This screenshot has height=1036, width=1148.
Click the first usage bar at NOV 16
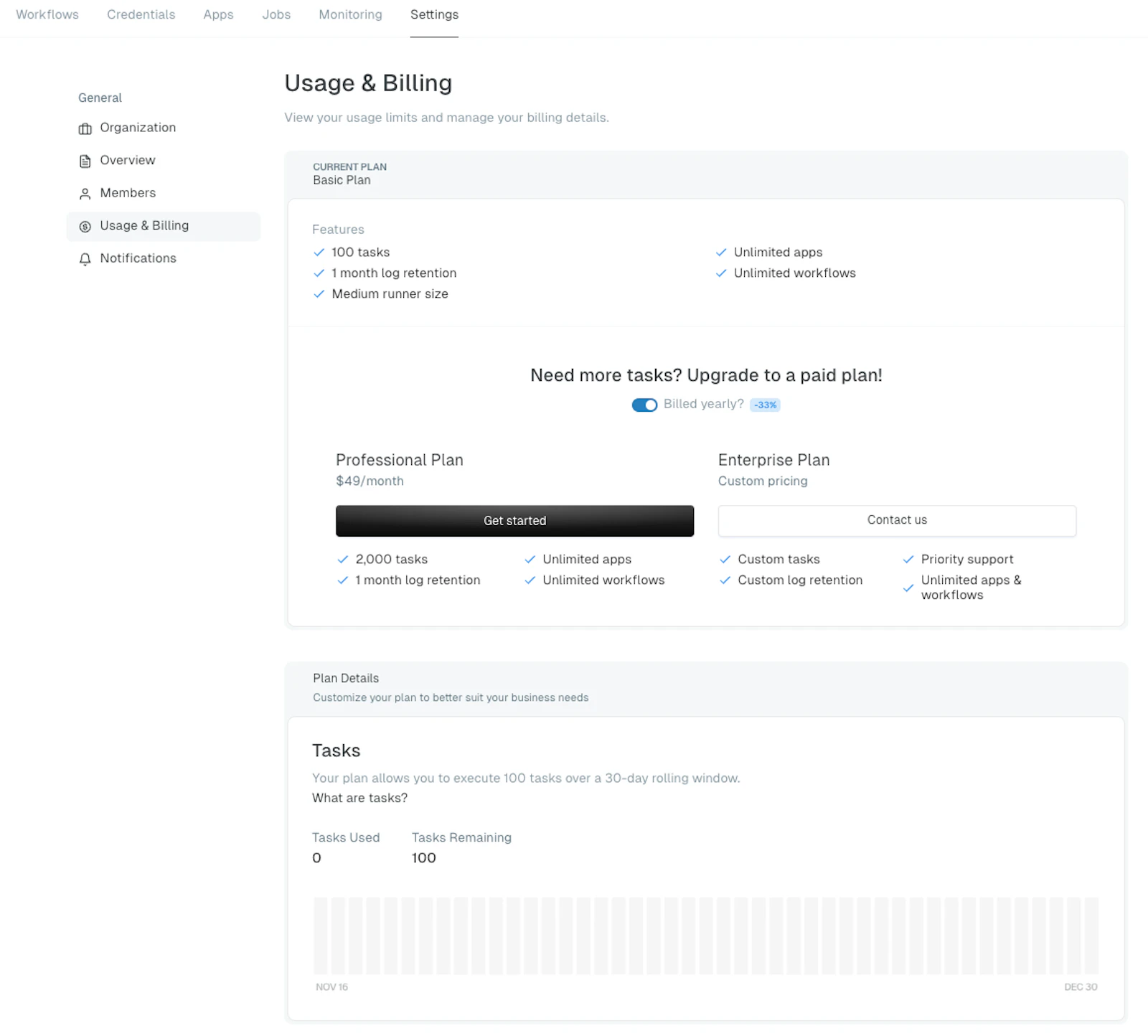click(320, 936)
